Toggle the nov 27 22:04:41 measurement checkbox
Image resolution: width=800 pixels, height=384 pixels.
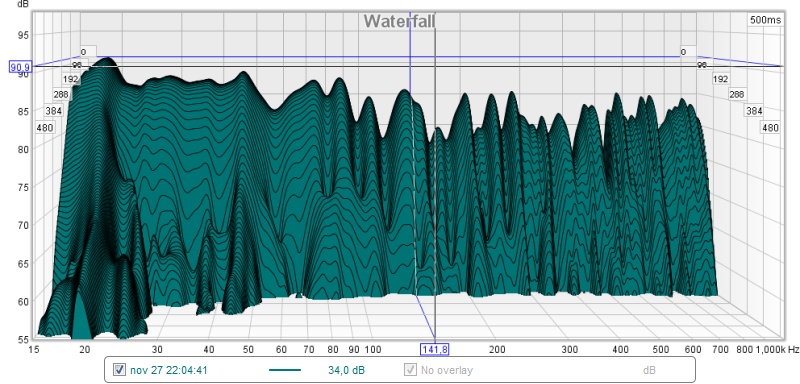click(x=119, y=370)
